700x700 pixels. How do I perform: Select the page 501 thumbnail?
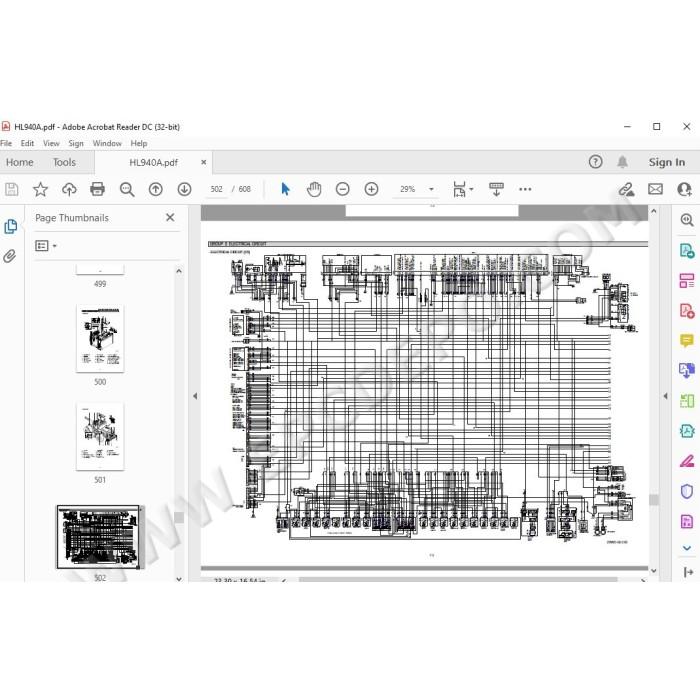[100, 436]
